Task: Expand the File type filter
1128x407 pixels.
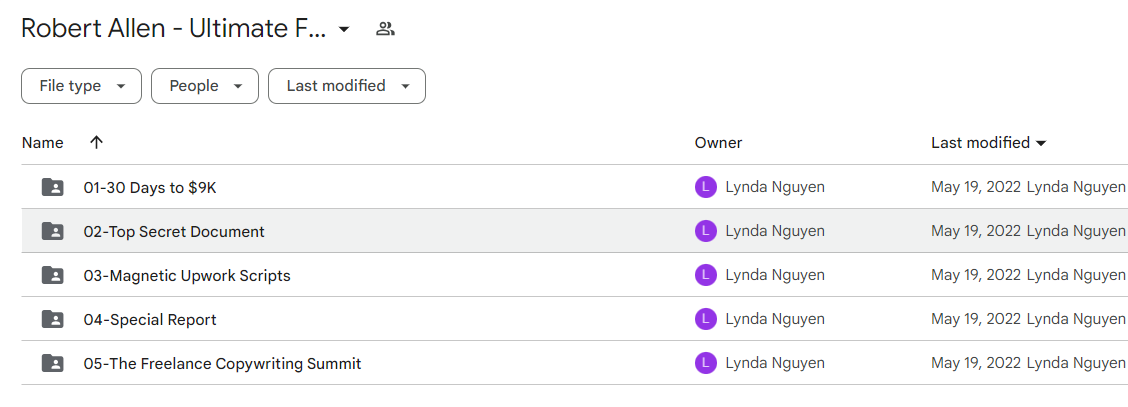Action: 81,86
